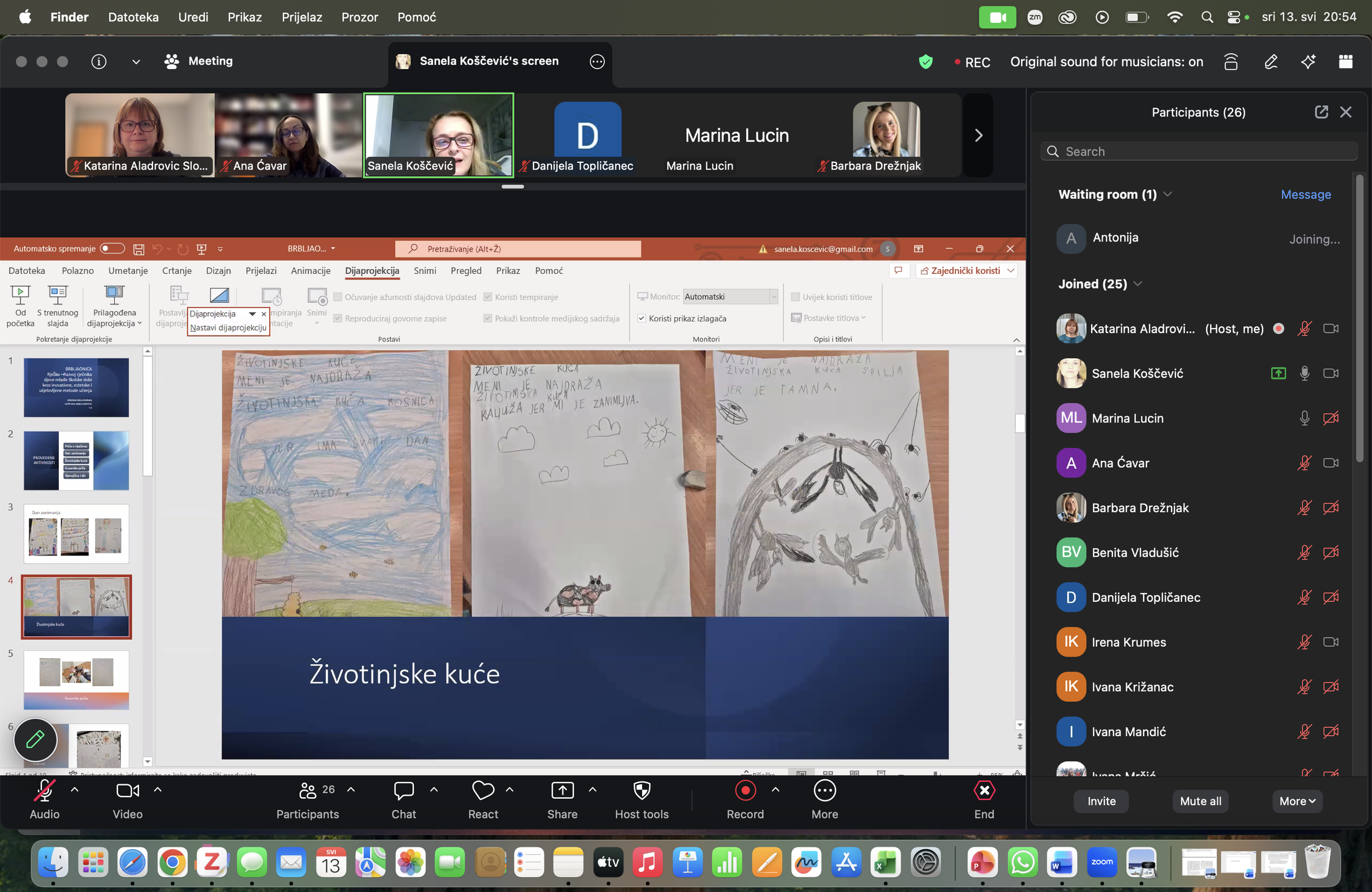Click the floating green annotation pen
This screenshot has width=1372, height=892.
(x=35, y=739)
